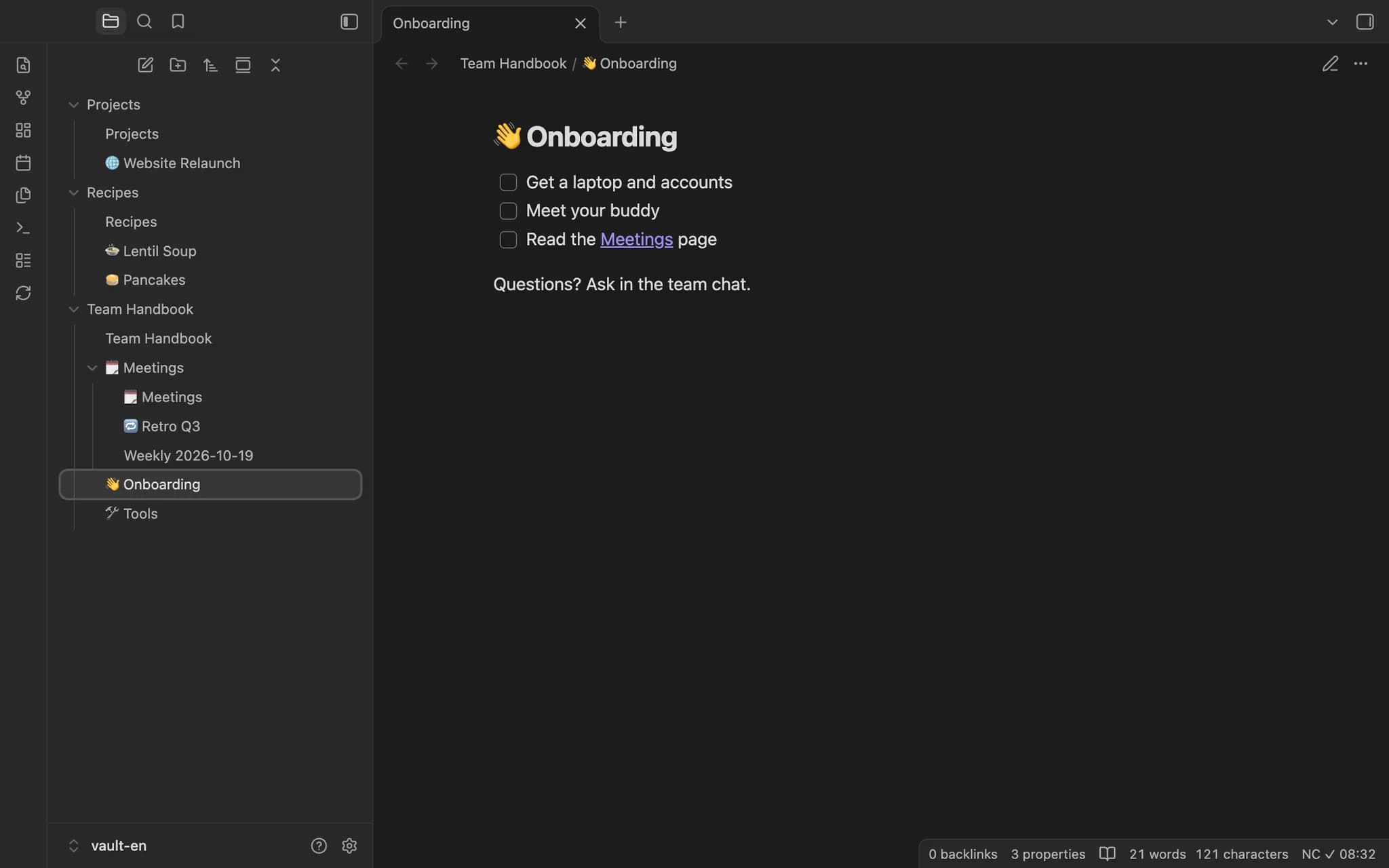
Task: Select the Onboarding tab
Action: point(490,24)
